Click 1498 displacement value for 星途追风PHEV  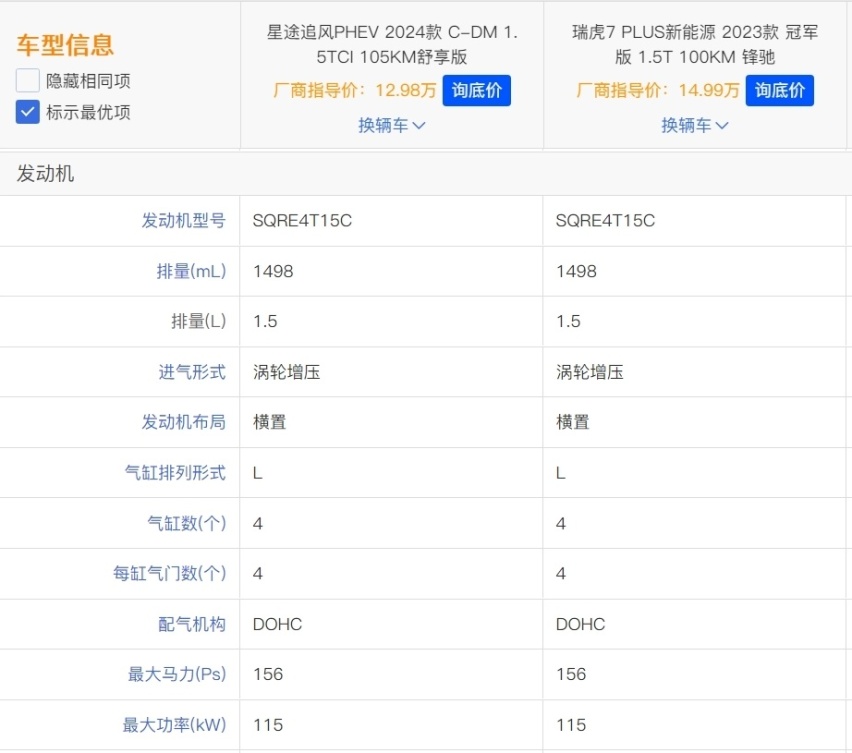[x=273, y=271]
